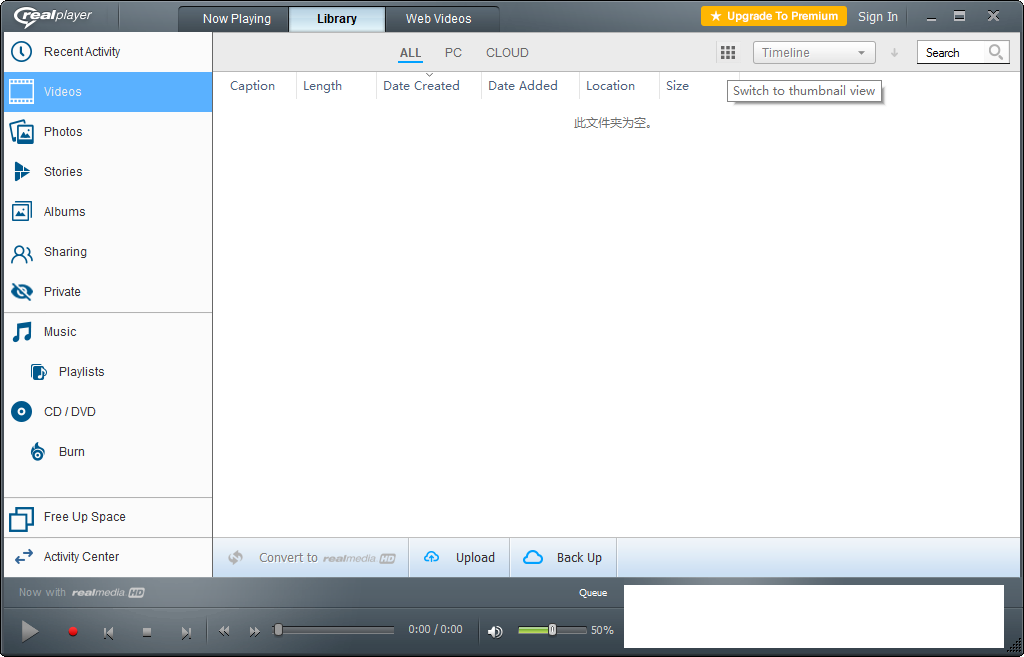Switch to thumbnail view grid icon

728,52
